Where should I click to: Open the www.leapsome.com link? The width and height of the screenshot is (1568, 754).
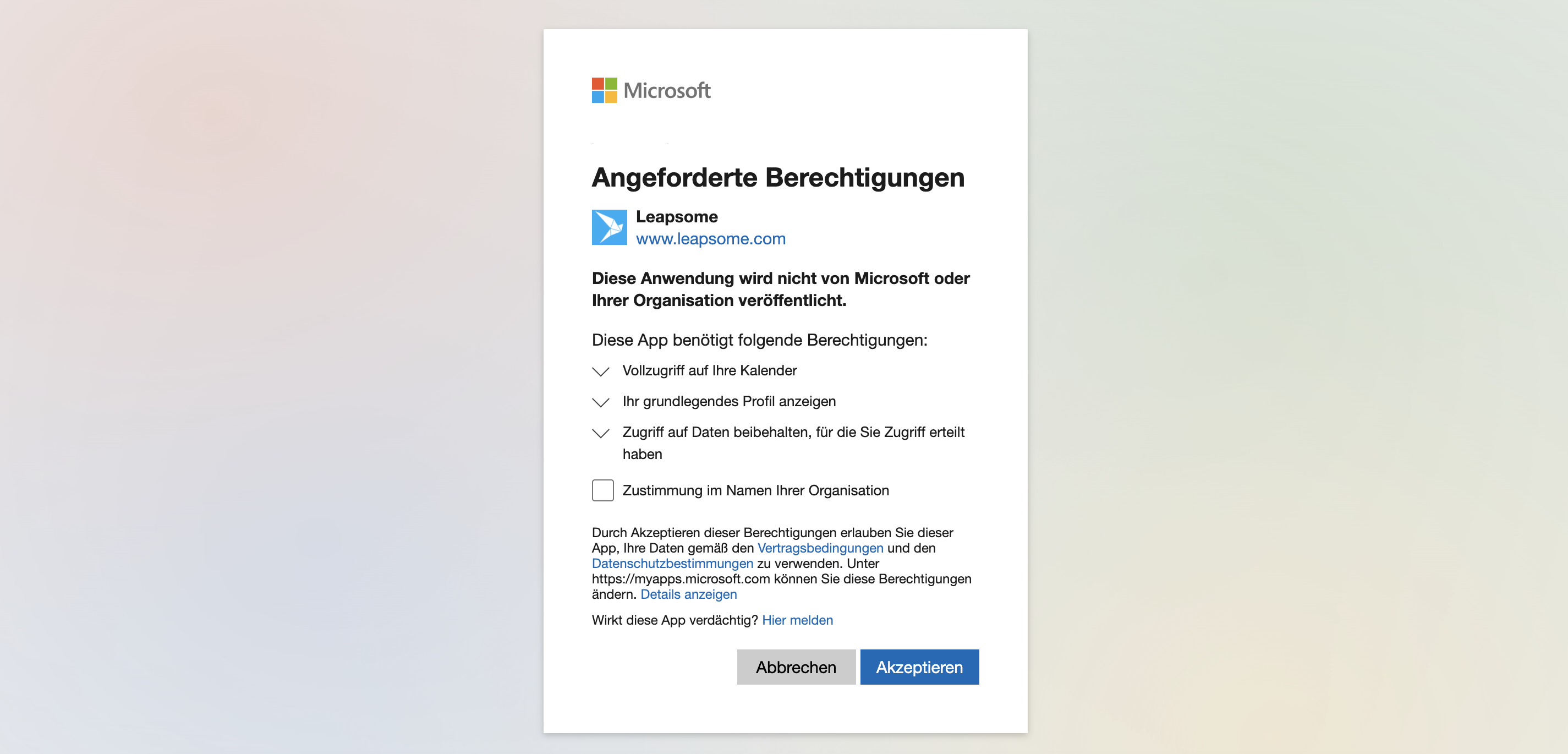pos(710,239)
